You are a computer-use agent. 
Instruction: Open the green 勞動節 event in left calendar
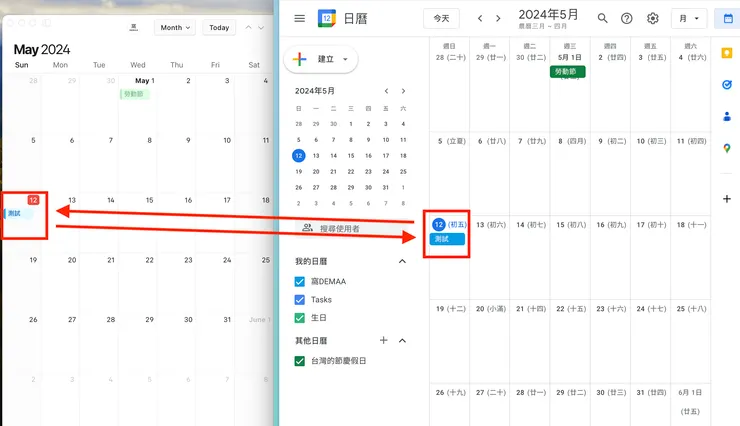pyautogui.click(x=135, y=94)
